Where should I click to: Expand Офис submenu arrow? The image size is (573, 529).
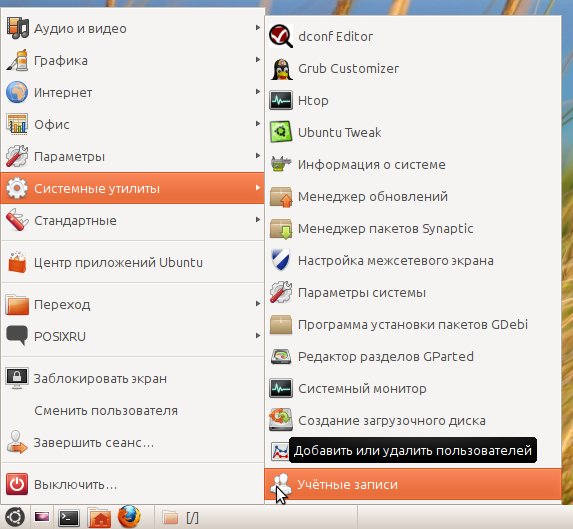[x=258, y=123]
